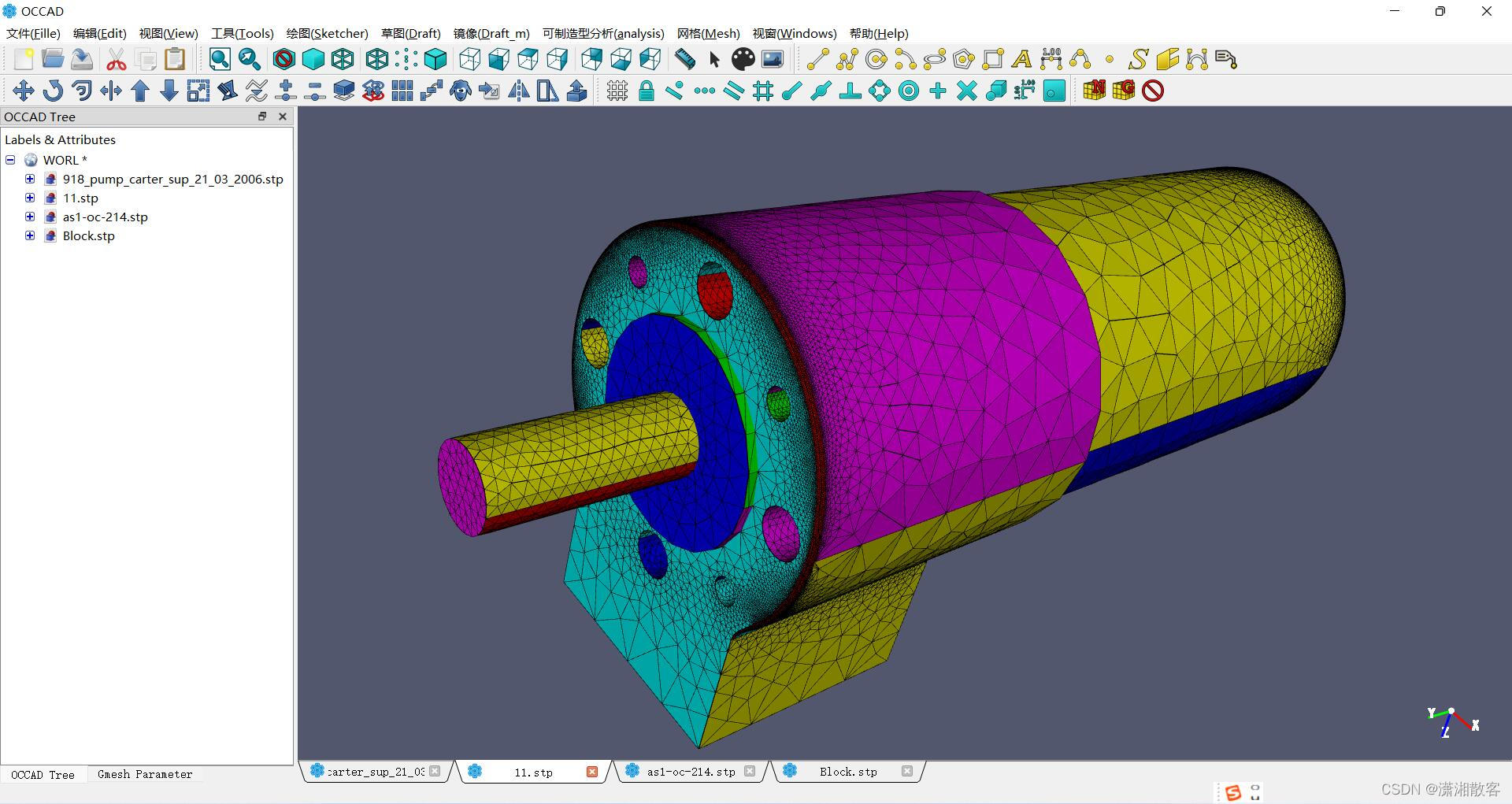The image size is (1512, 804).
Task: Close the Block.stp document tab
Action: click(x=907, y=771)
